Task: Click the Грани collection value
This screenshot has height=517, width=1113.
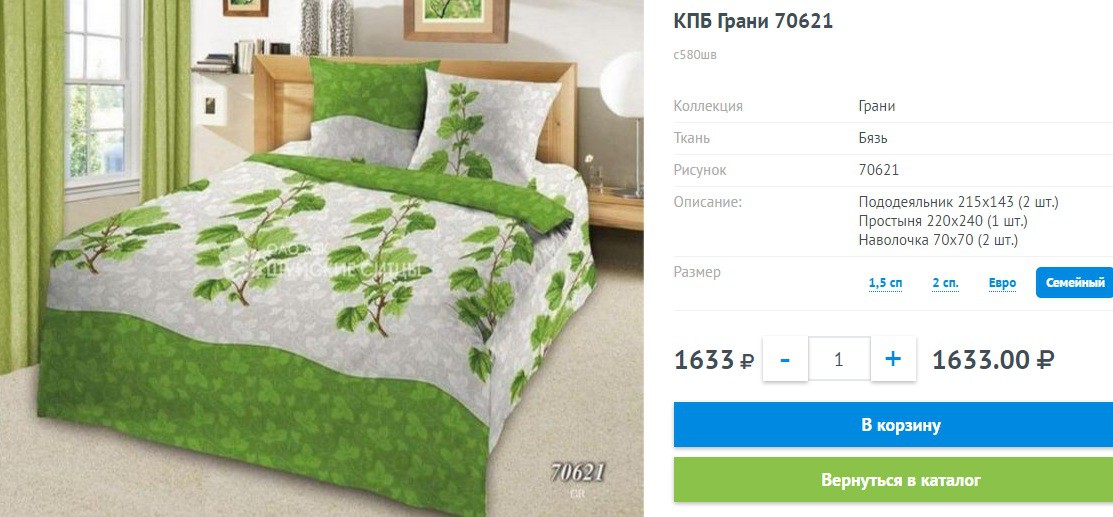Action: click(877, 107)
